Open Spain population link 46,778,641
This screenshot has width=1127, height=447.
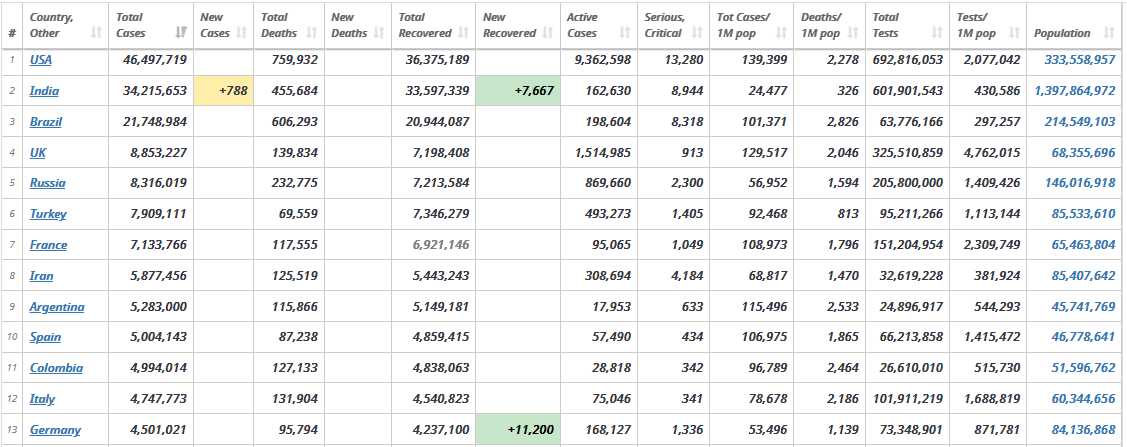point(1084,337)
